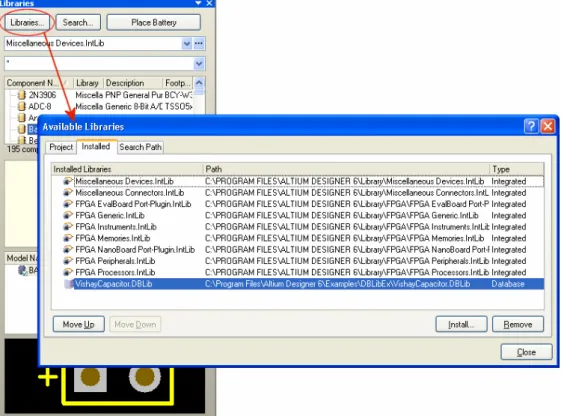This screenshot has width=564, height=416.
Task: Expand the component filter dropdown arrow
Action: pyautogui.click(x=199, y=64)
